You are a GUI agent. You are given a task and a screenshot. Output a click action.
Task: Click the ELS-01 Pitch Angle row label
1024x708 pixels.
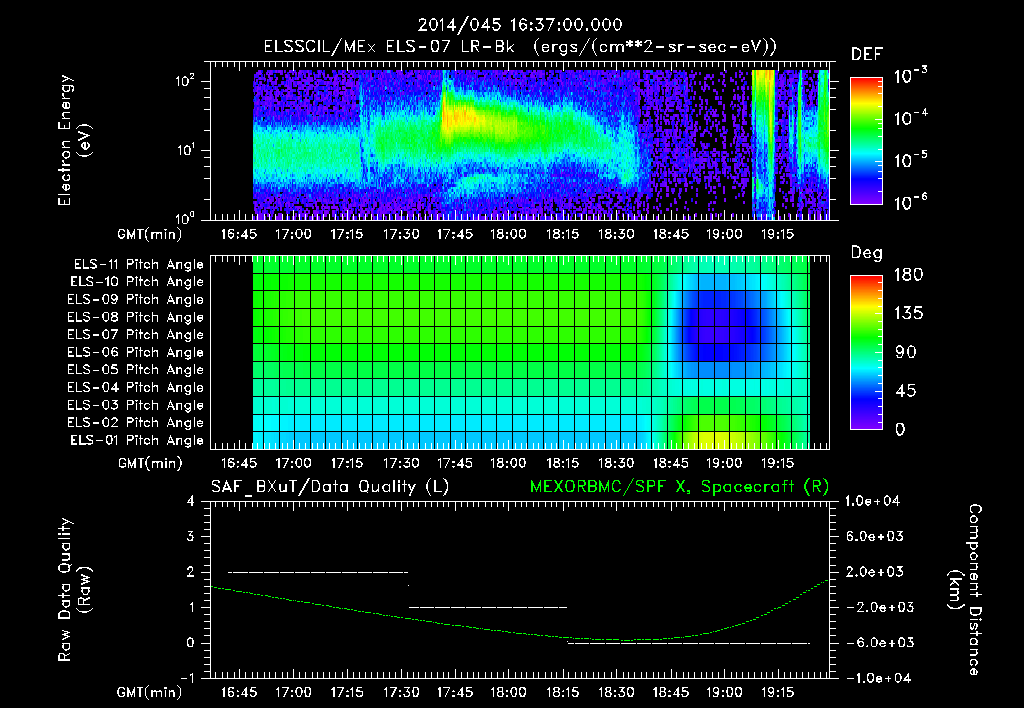pos(137,441)
